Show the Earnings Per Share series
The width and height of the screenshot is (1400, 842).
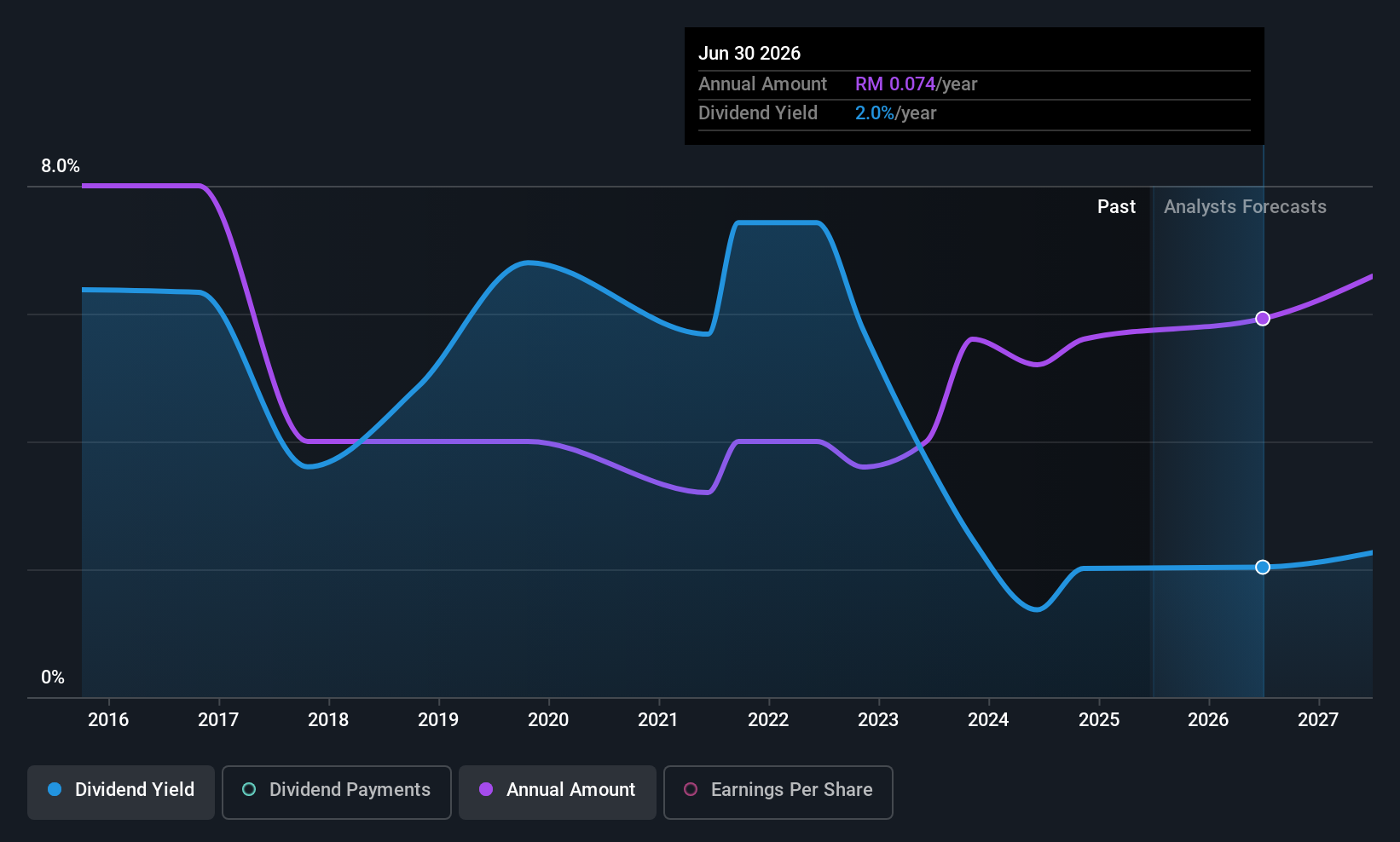(778, 792)
